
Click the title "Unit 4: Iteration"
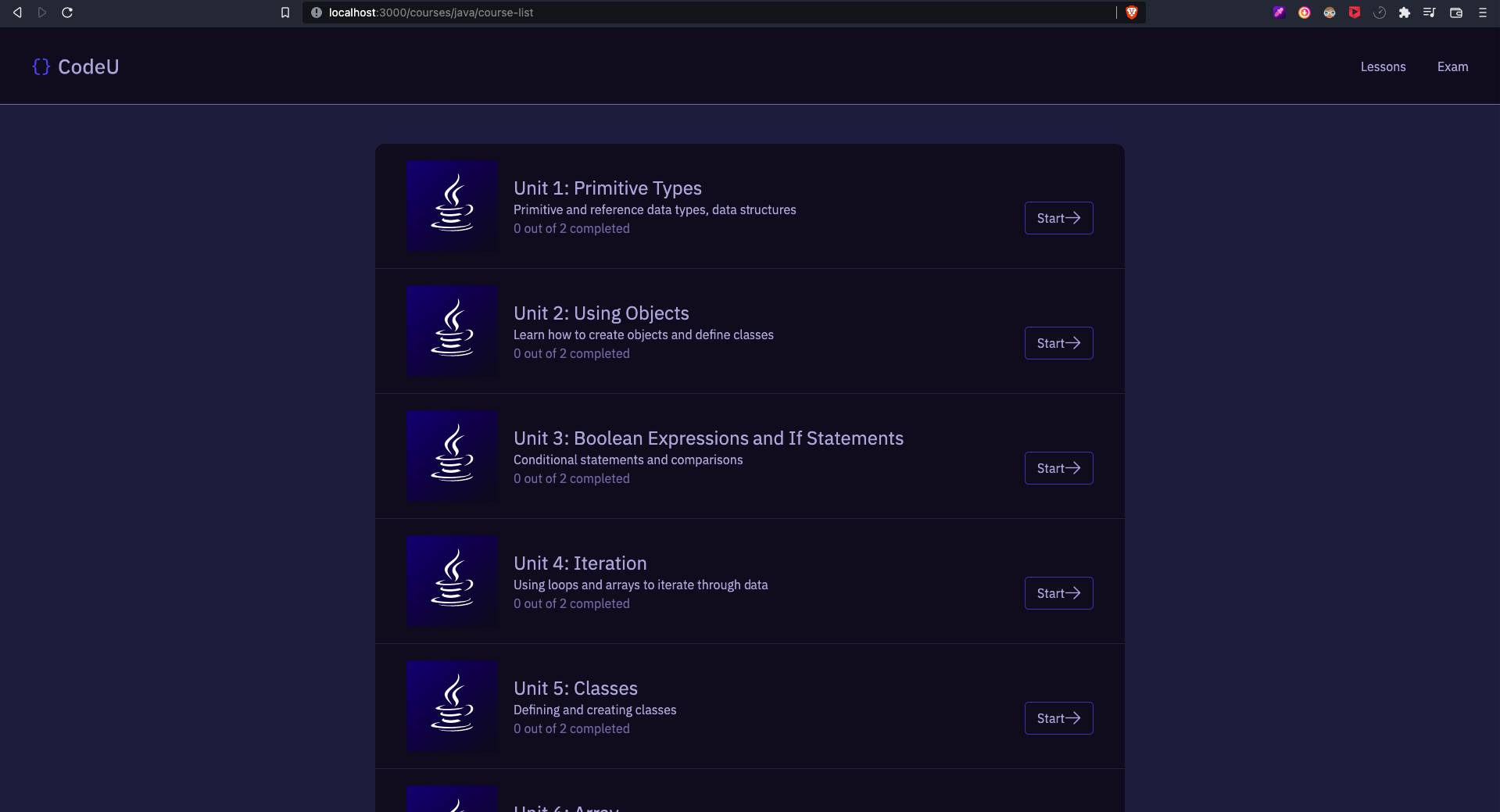[580, 563]
